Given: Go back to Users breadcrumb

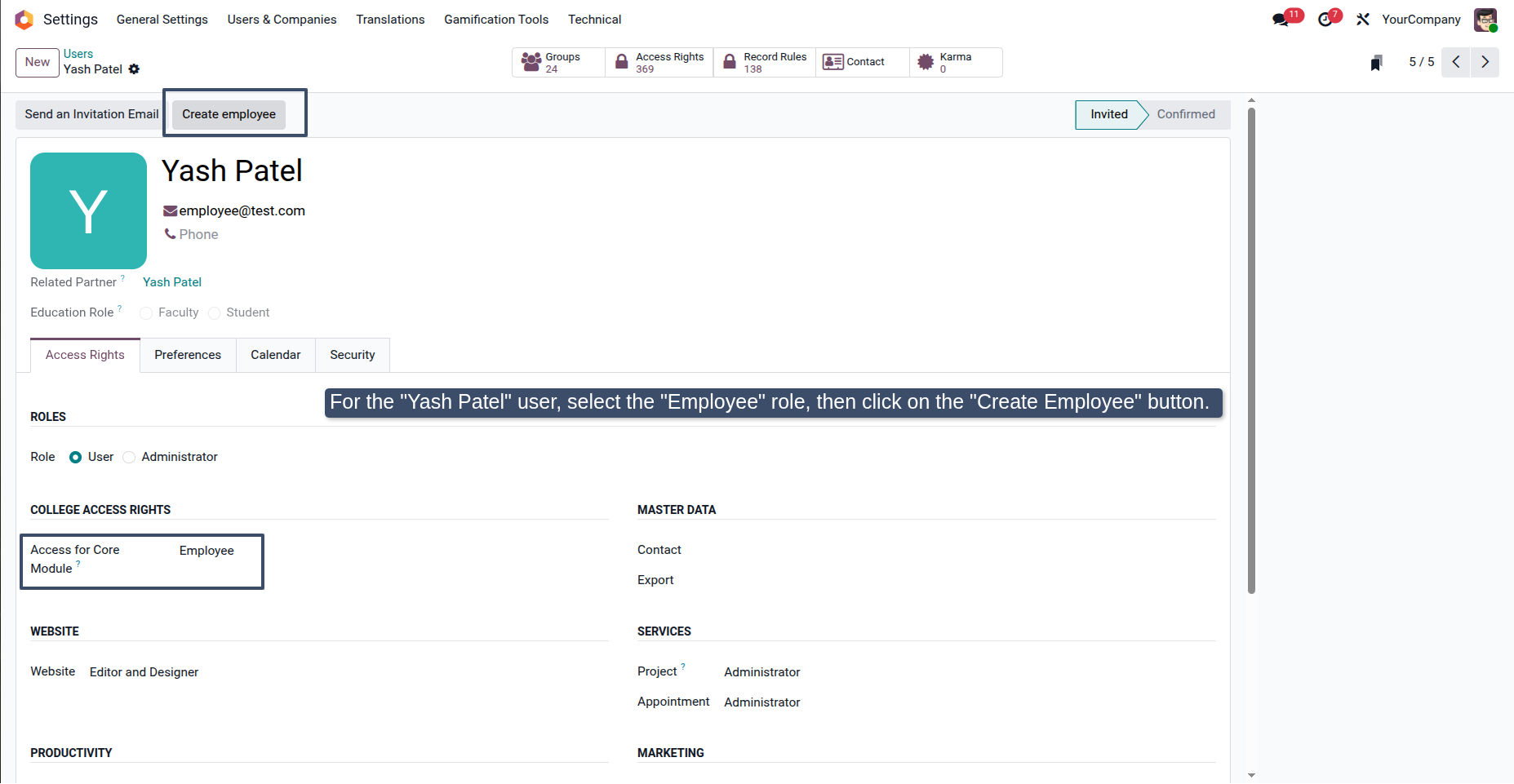Looking at the screenshot, I should [78, 54].
